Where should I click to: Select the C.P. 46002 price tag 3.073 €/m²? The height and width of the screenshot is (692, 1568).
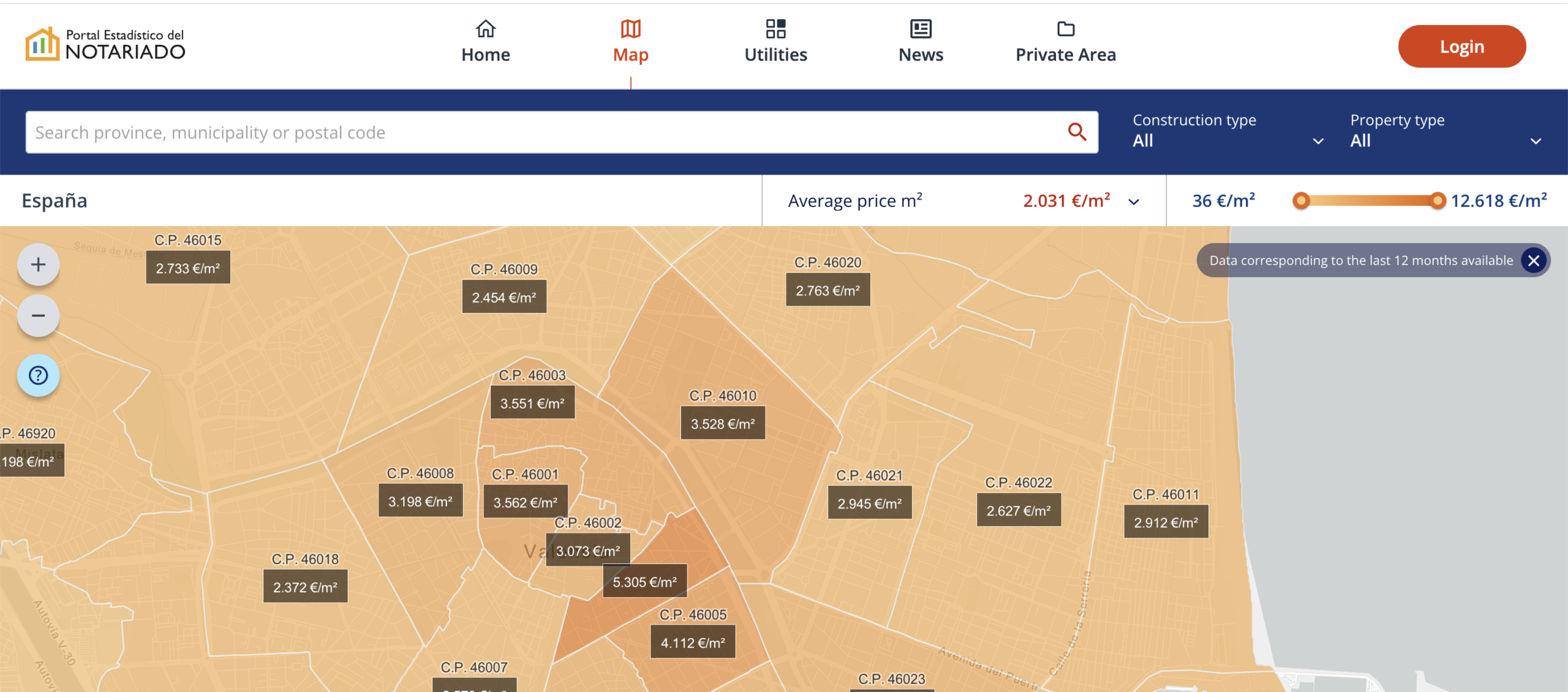point(588,551)
